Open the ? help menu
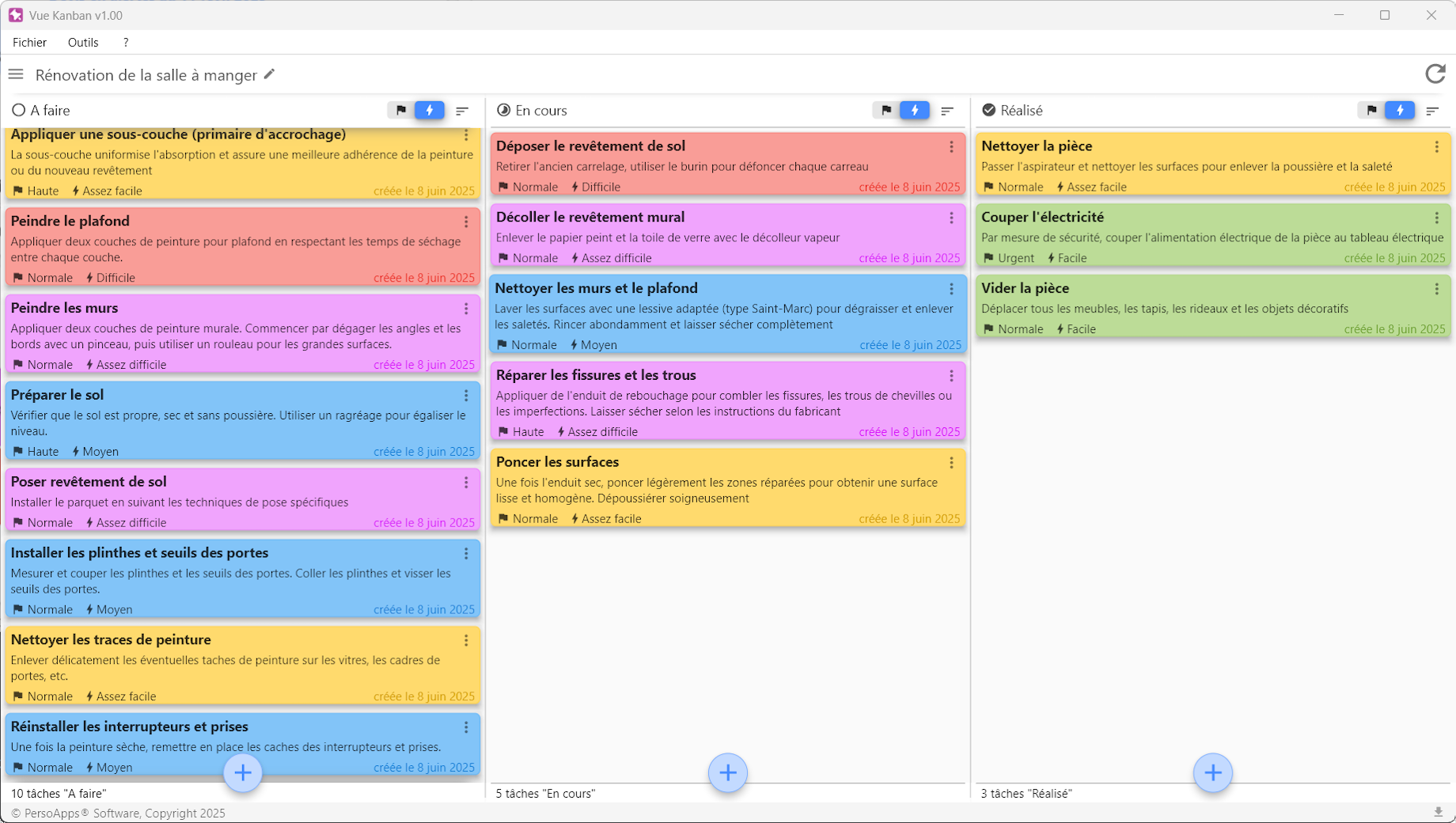1456x823 pixels. click(x=126, y=43)
